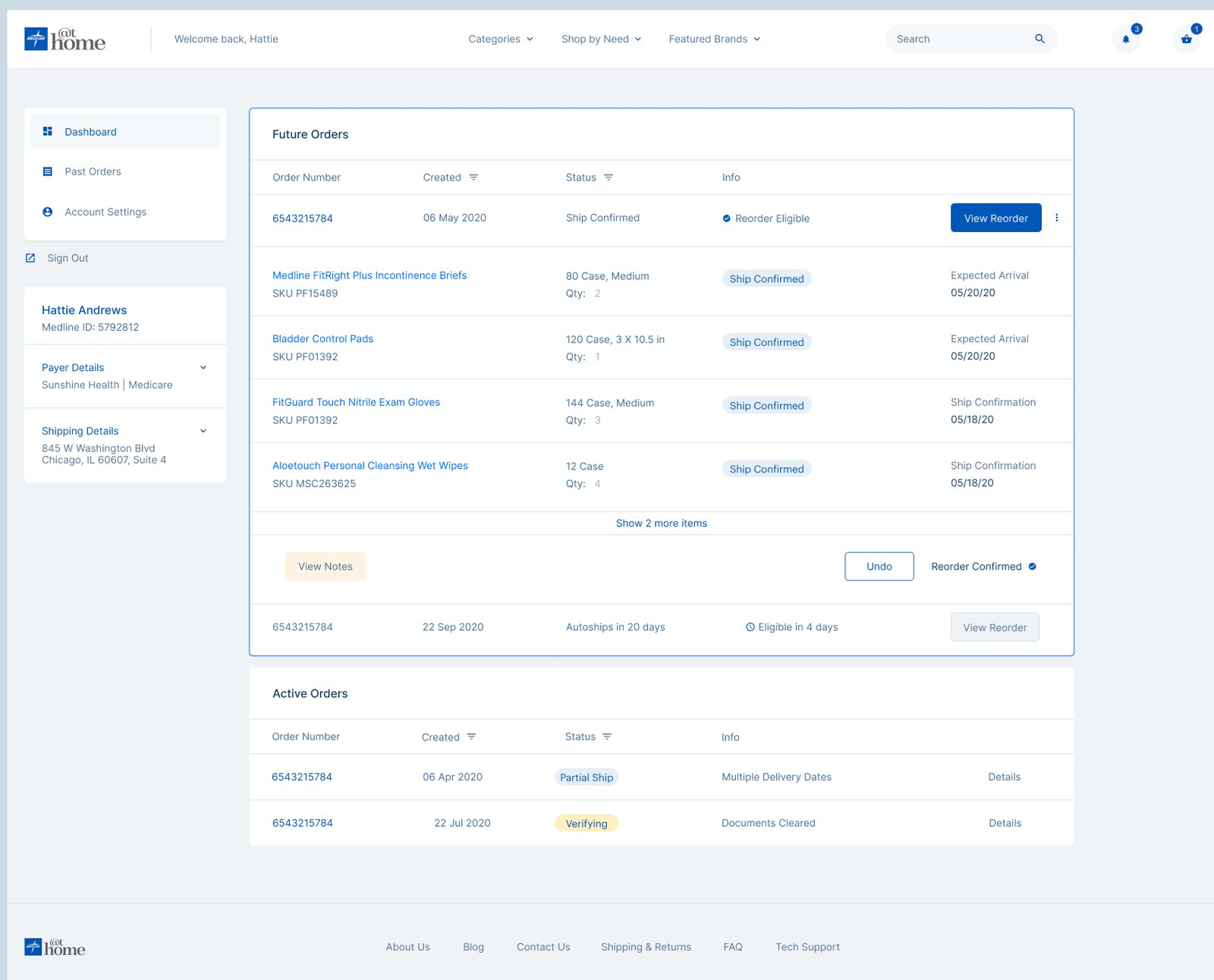Click the Partial Ship status badge
This screenshot has height=980, width=1214.
pos(587,777)
